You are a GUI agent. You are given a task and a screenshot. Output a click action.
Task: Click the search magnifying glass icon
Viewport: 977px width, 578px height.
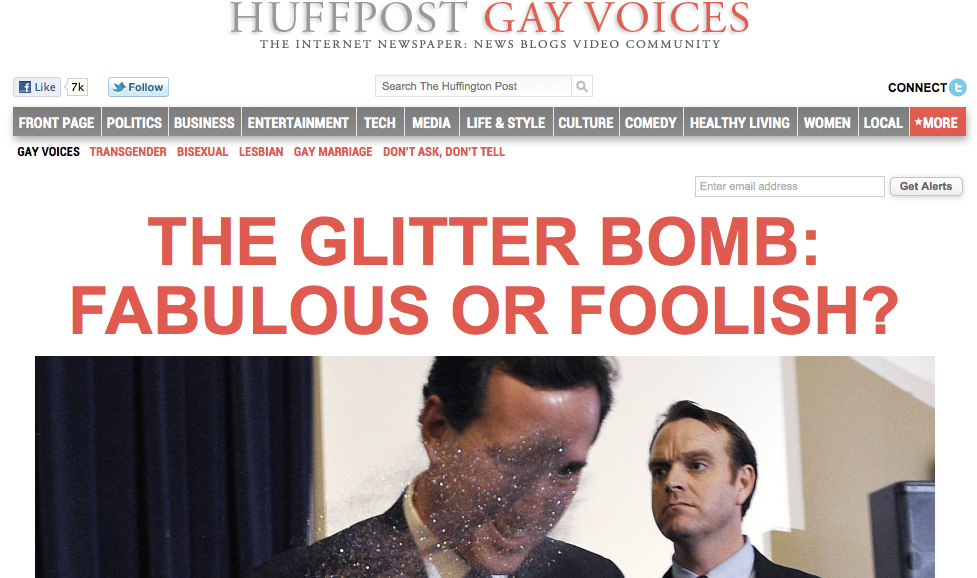pyautogui.click(x=582, y=87)
